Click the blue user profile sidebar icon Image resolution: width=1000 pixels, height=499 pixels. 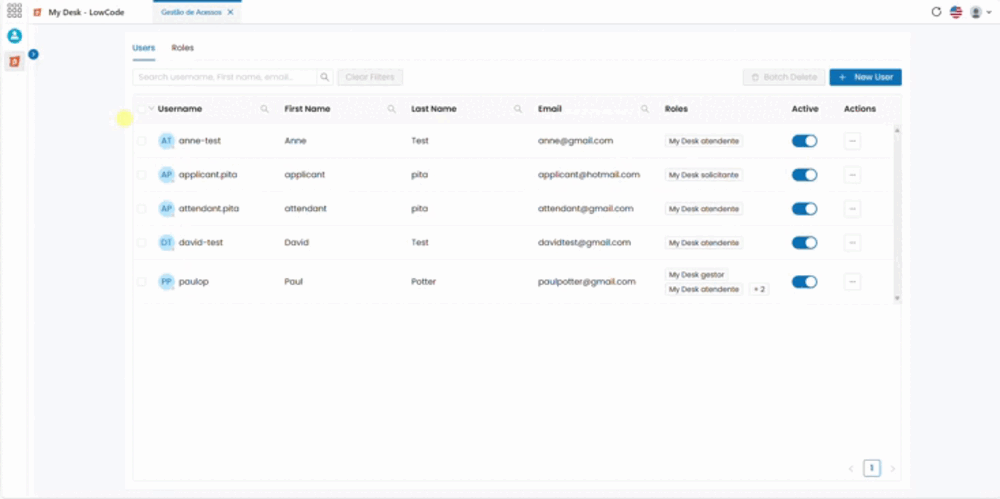(14, 36)
